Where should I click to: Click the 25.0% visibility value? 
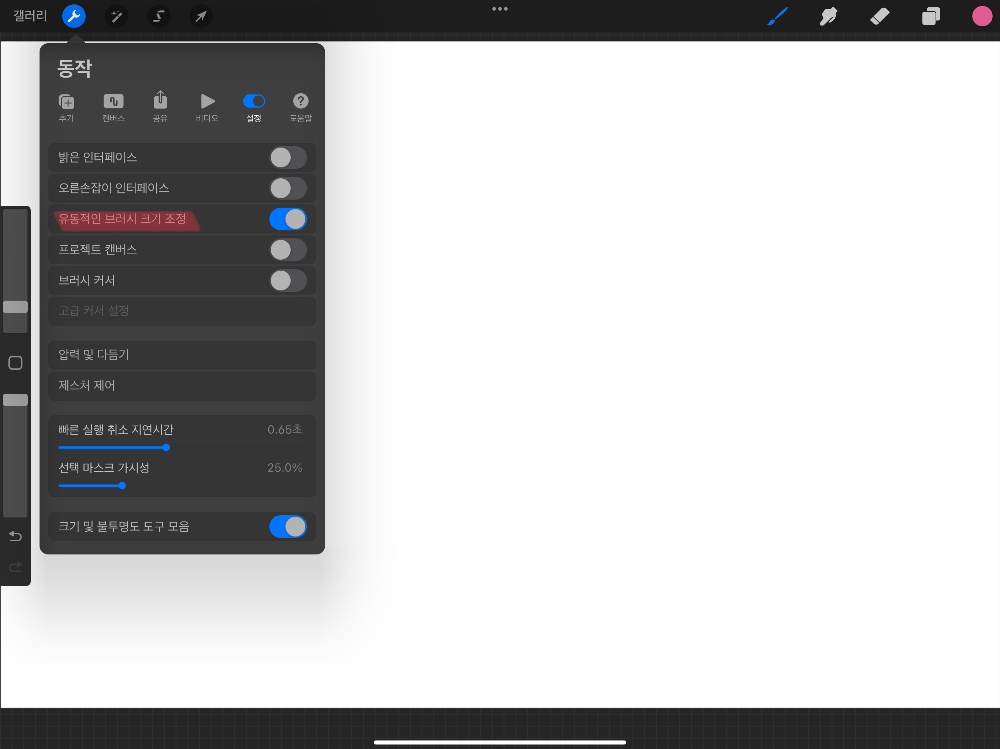(x=284, y=468)
